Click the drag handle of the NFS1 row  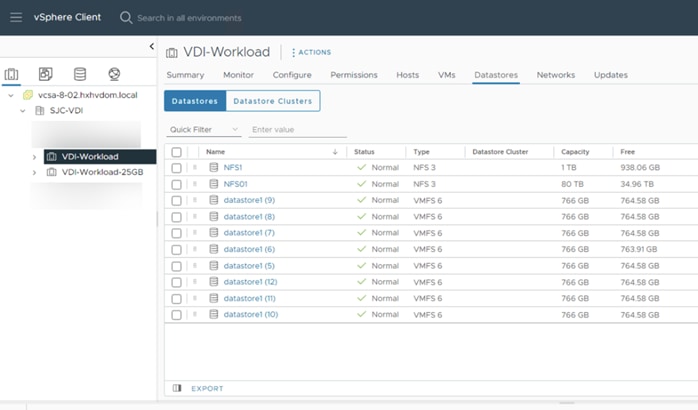(x=195, y=167)
